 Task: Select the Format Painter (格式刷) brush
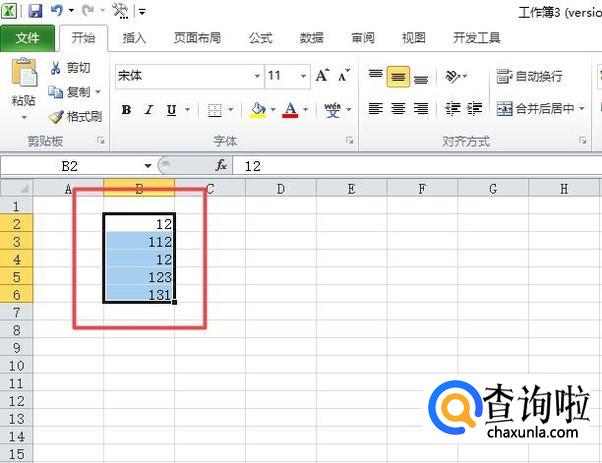click(56, 116)
